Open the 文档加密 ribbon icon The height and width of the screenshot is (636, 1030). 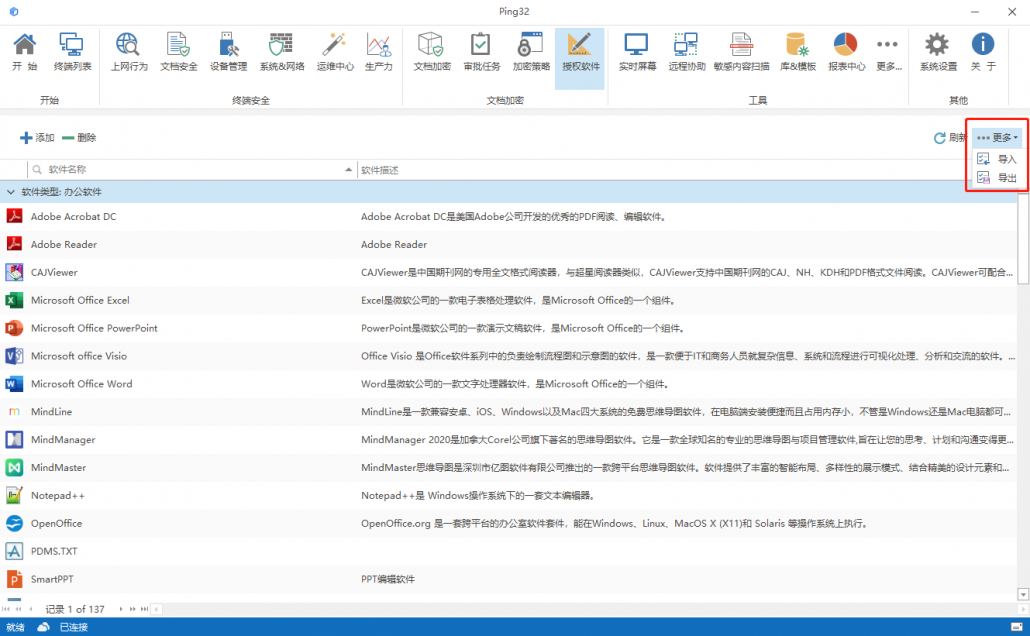[x=432, y=51]
